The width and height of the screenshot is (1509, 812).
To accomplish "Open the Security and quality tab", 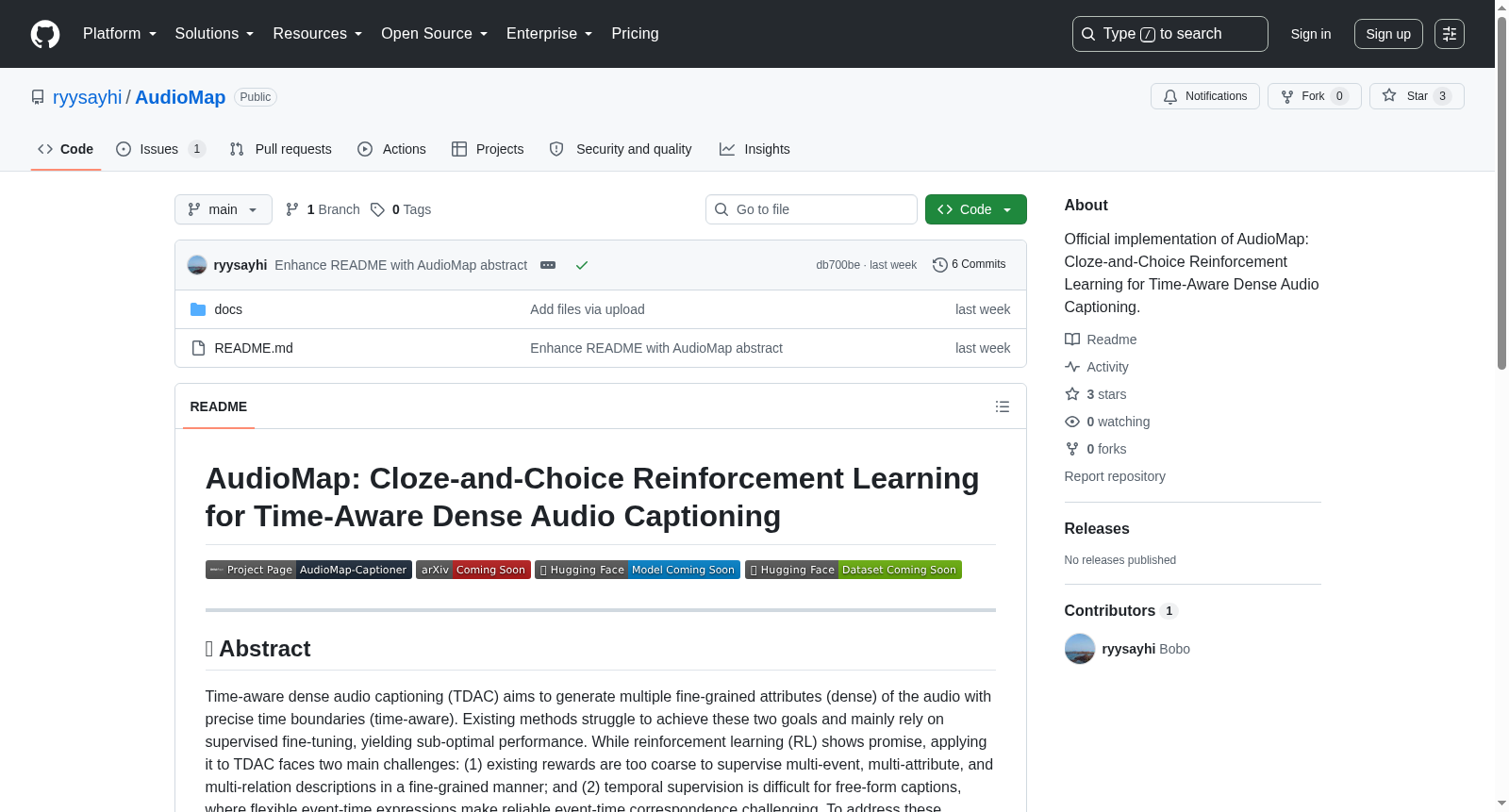I will pyautogui.click(x=621, y=149).
